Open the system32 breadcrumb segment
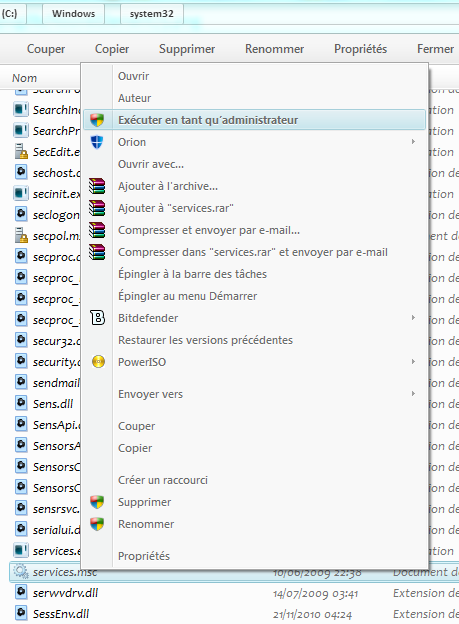Image resolution: width=459 pixels, height=624 pixels. pos(152,14)
